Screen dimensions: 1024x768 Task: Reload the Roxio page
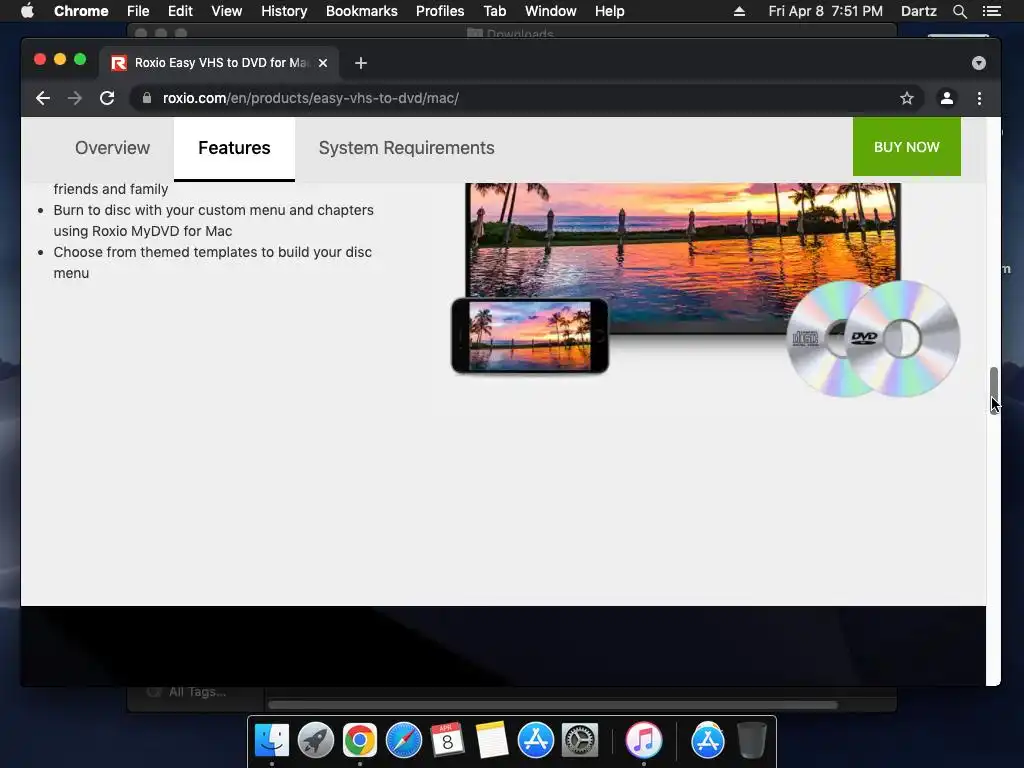(x=107, y=98)
